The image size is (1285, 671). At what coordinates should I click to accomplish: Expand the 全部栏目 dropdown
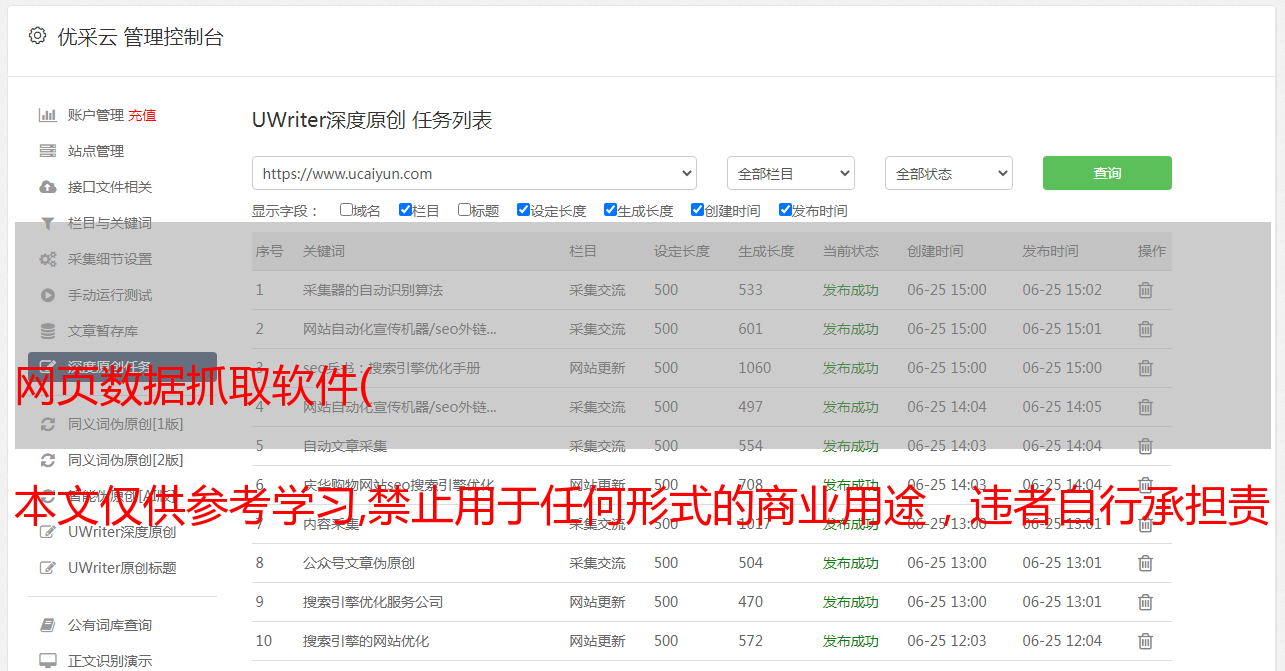pyautogui.click(x=790, y=173)
